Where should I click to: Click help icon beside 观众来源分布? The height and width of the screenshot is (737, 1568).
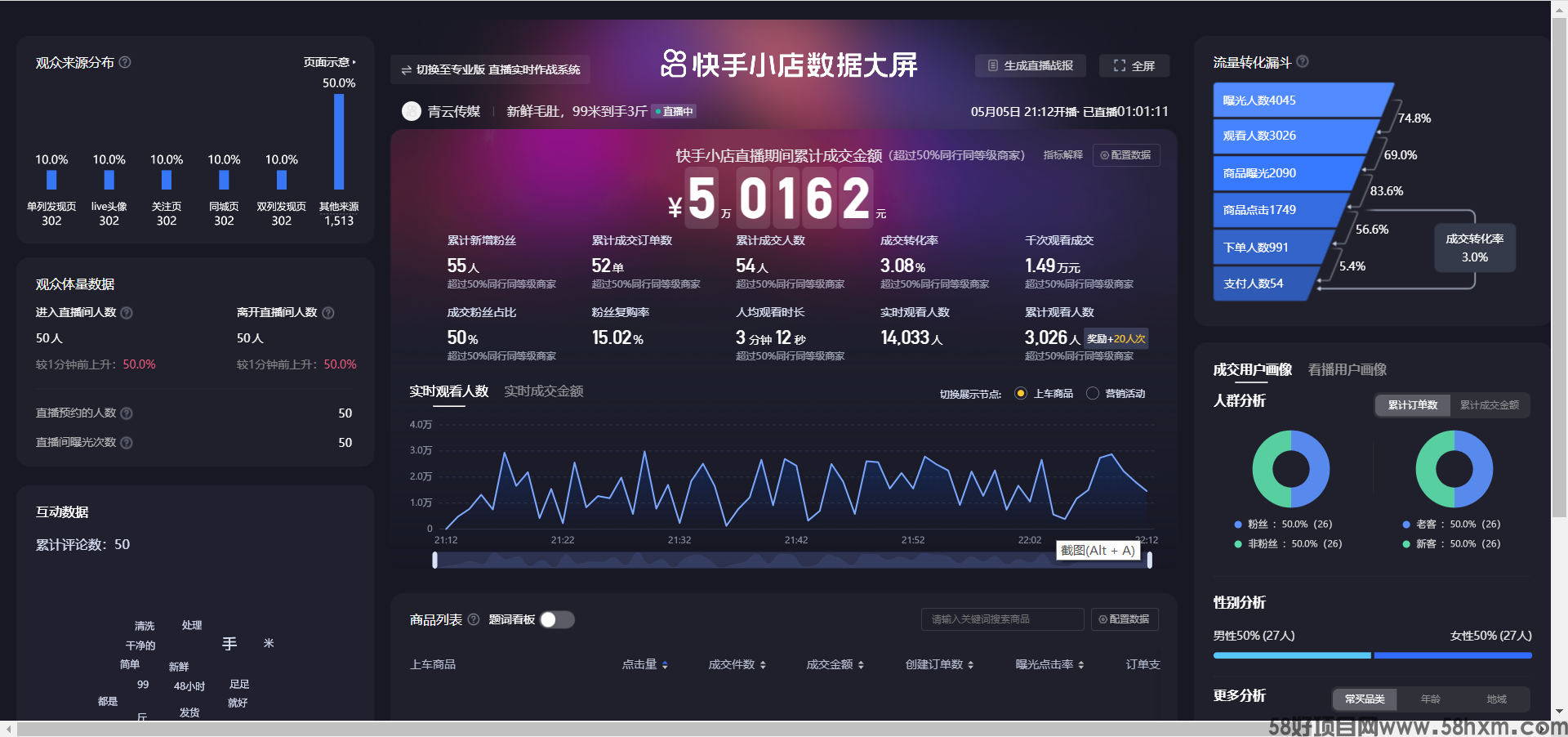pyautogui.click(x=125, y=62)
